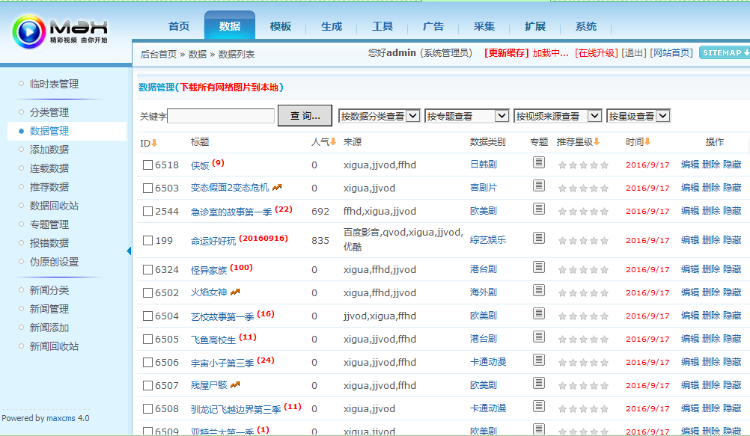Edit row 6518 via 编辑
The image size is (750, 436).
point(690,164)
